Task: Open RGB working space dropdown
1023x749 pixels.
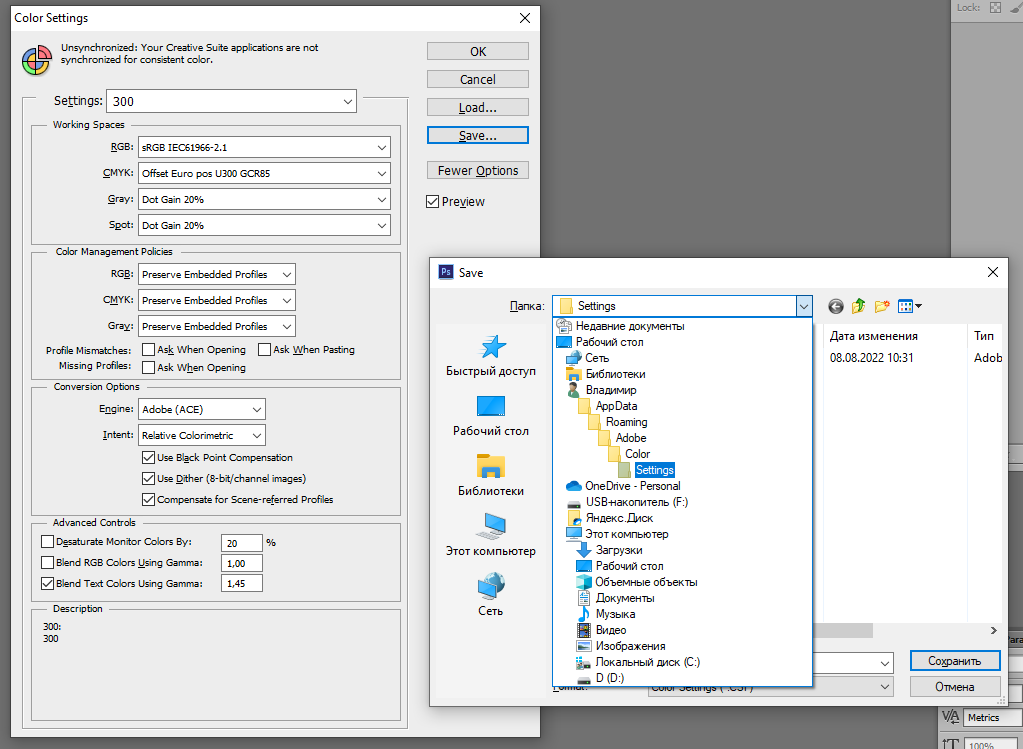Action: (x=264, y=147)
